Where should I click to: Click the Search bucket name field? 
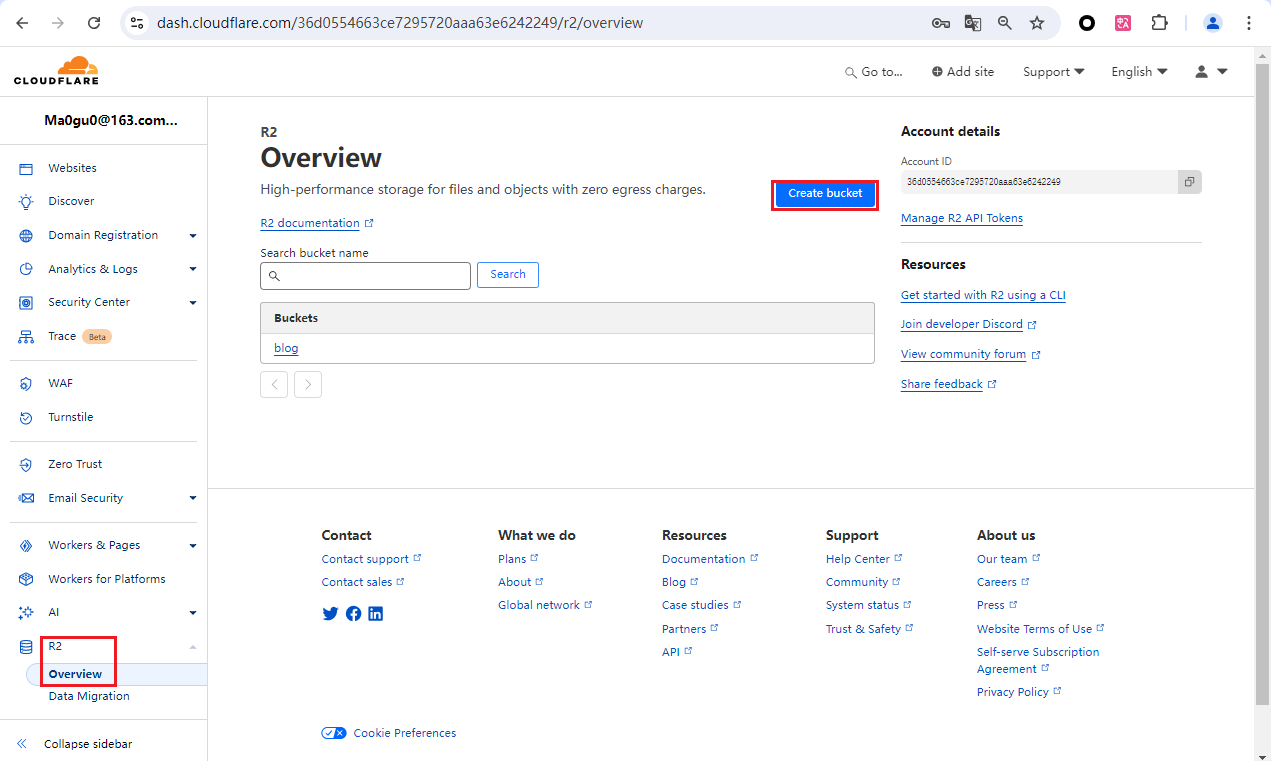click(x=365, y=276)
